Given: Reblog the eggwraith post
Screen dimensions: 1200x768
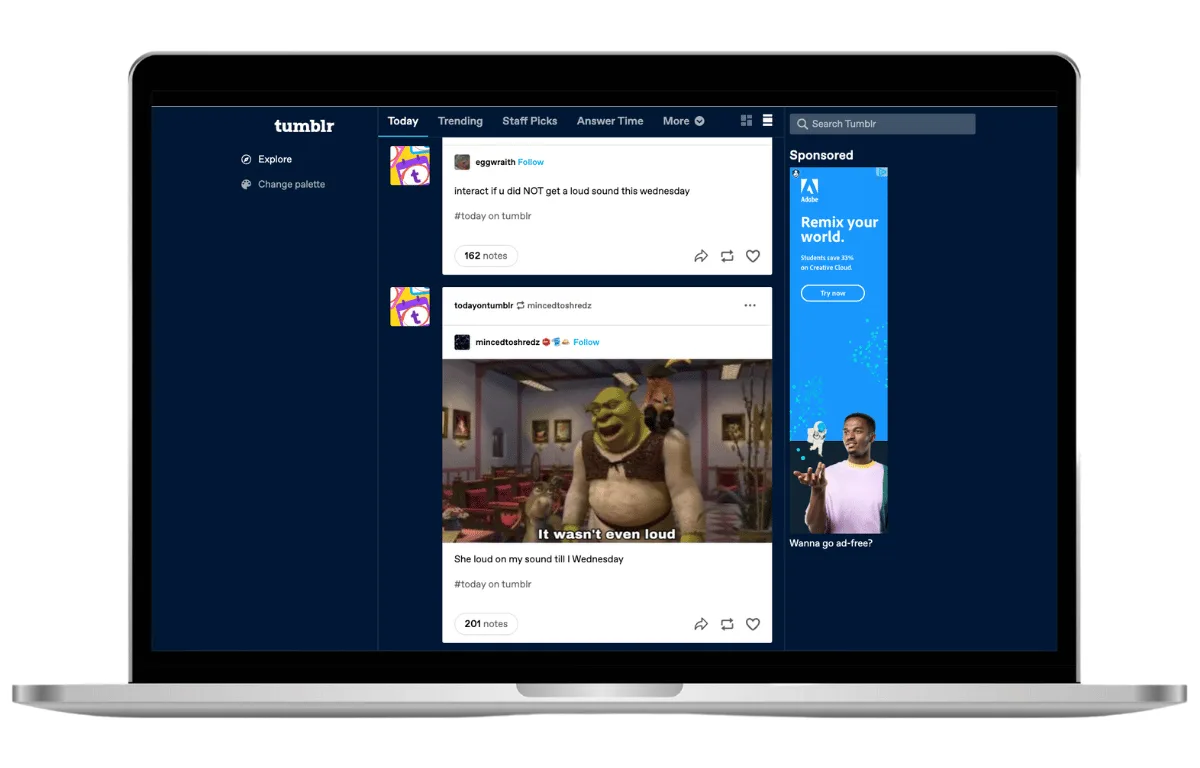Looking at the screenshot, I should tap(727, 256).
